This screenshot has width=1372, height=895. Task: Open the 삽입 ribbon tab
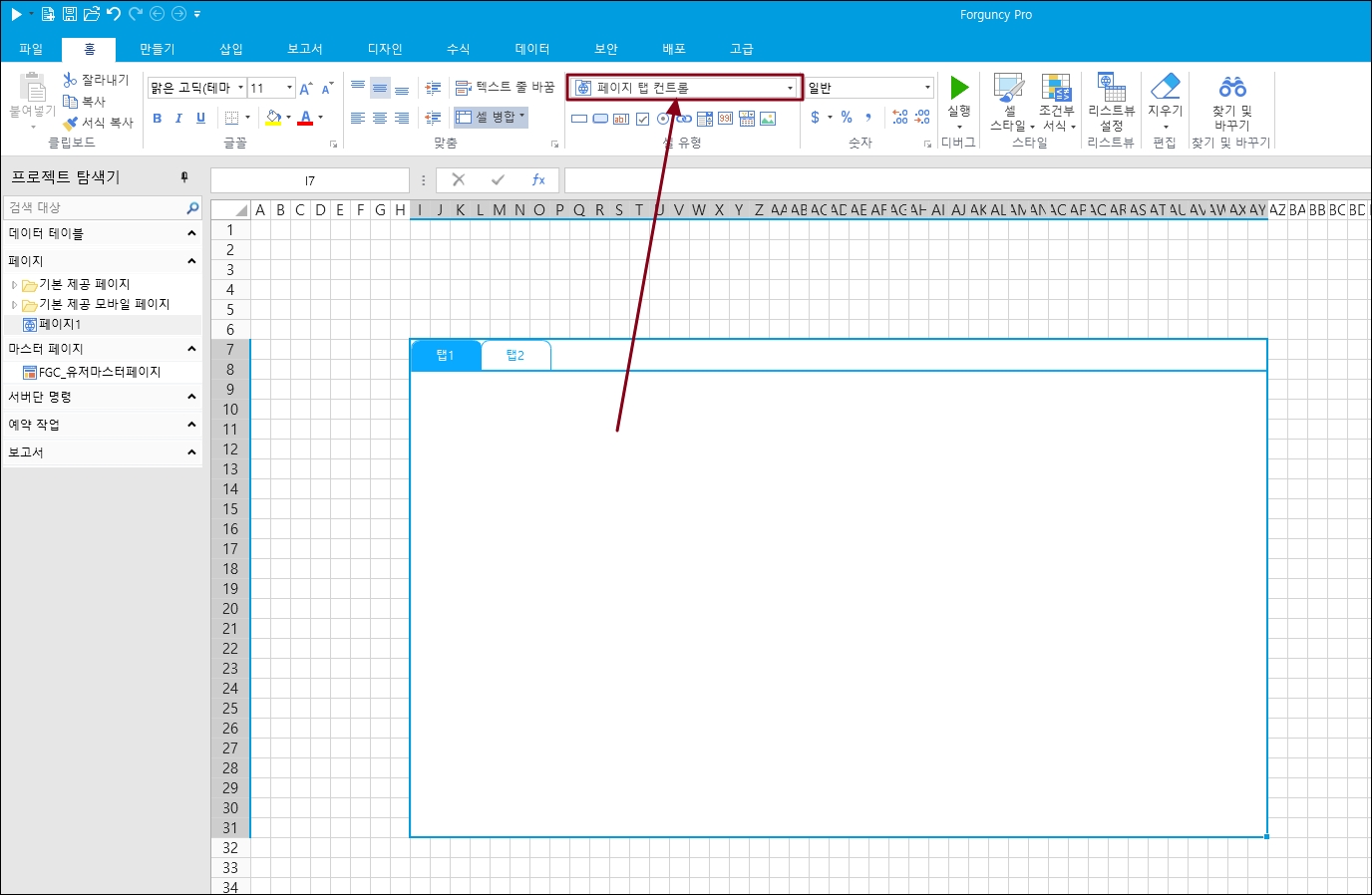click(x=231, y=49)
